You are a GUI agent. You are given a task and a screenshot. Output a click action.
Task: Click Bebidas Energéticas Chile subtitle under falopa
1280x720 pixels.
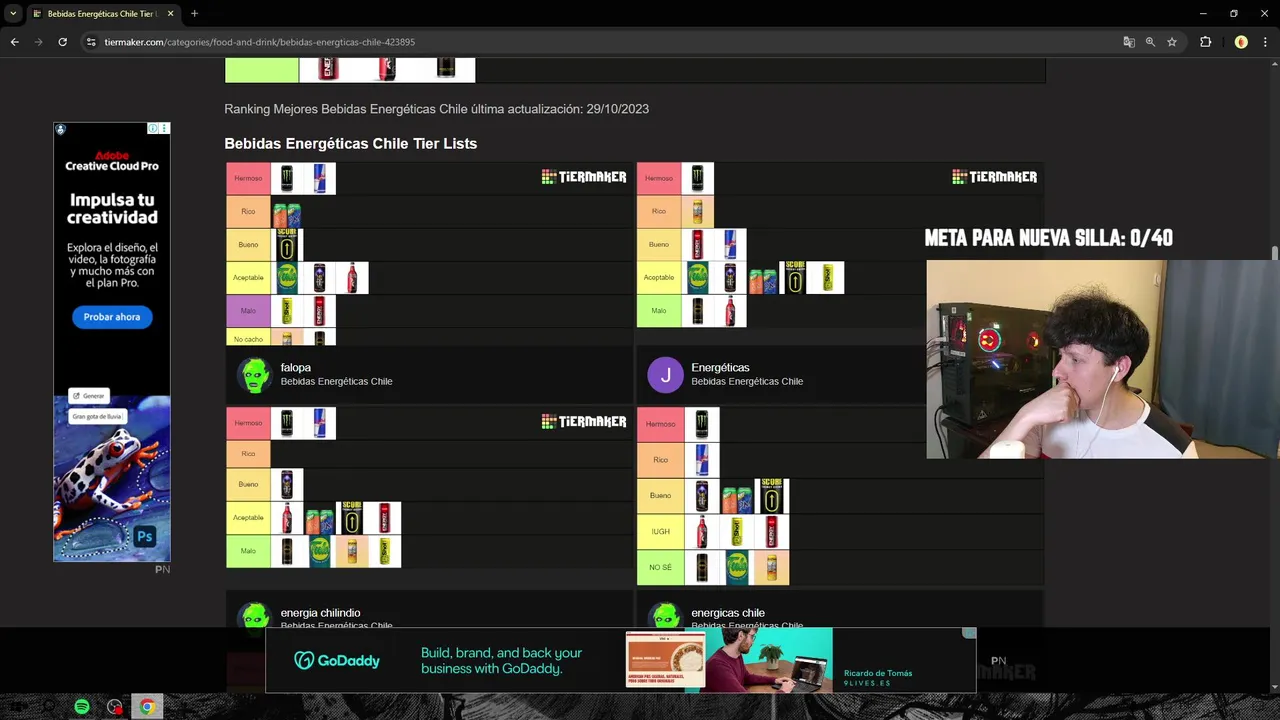coord(336,381)
